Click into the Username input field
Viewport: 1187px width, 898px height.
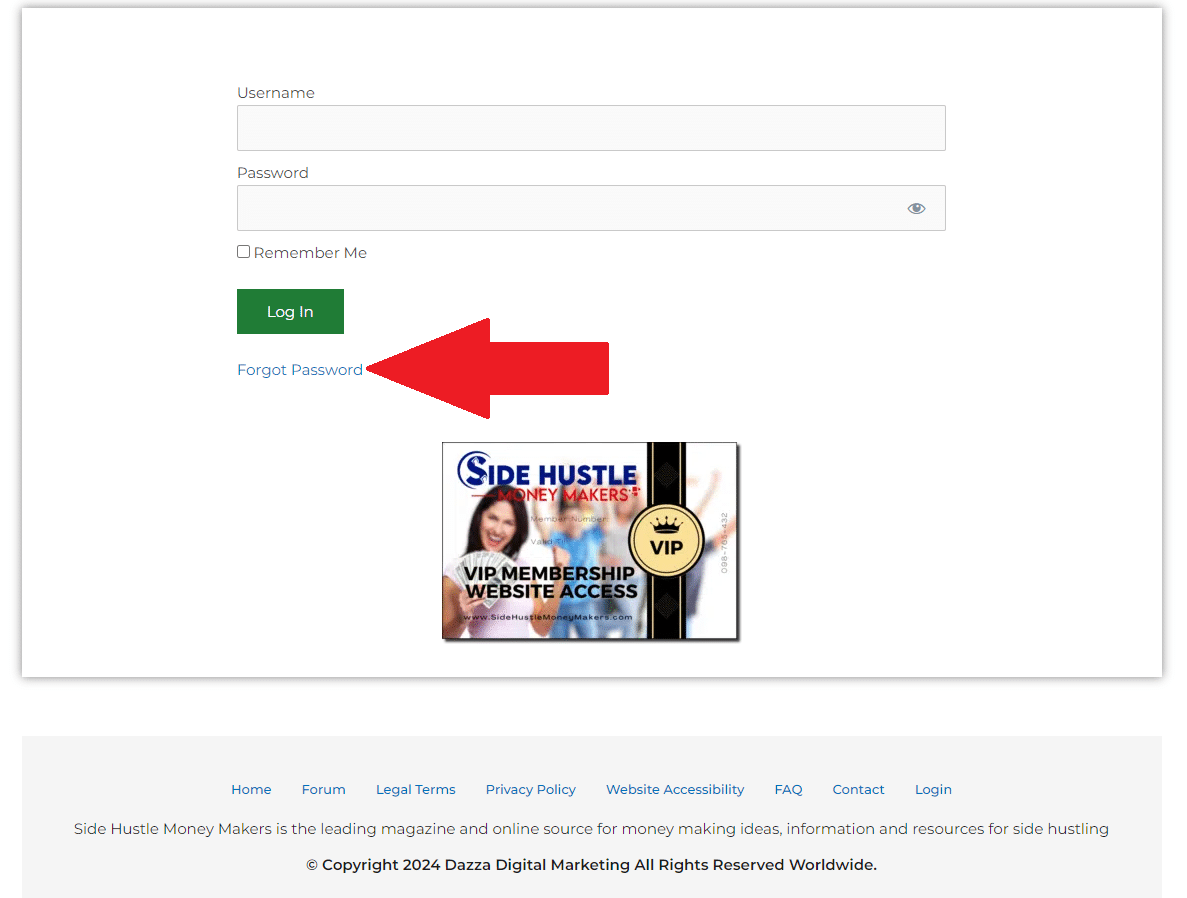pyautogui.click(x=590, y=128)
